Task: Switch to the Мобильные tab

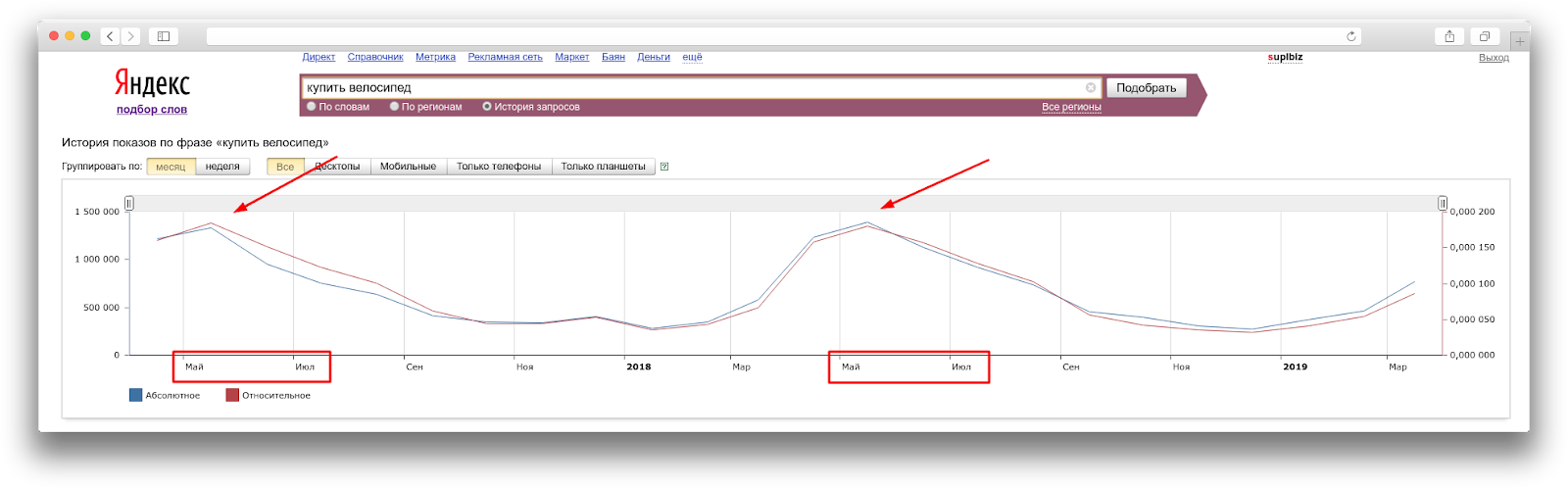Action: (x=408, y=167)
